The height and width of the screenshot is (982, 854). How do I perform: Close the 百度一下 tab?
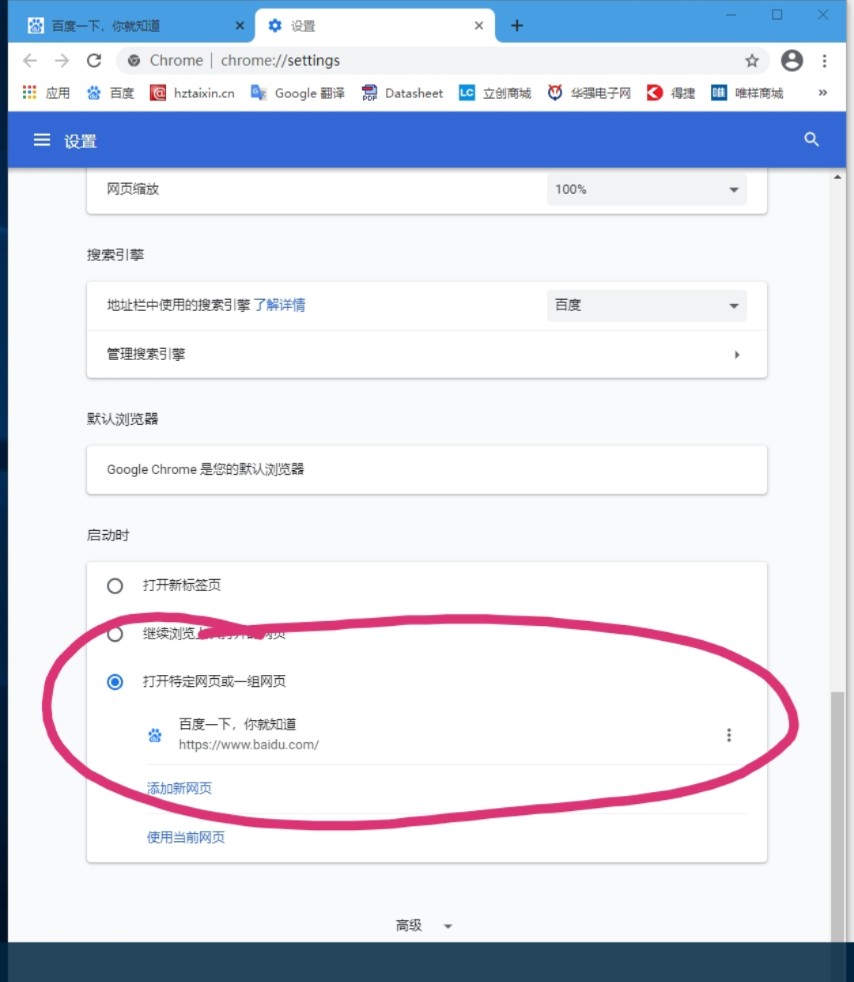click(x=240, y=26)
